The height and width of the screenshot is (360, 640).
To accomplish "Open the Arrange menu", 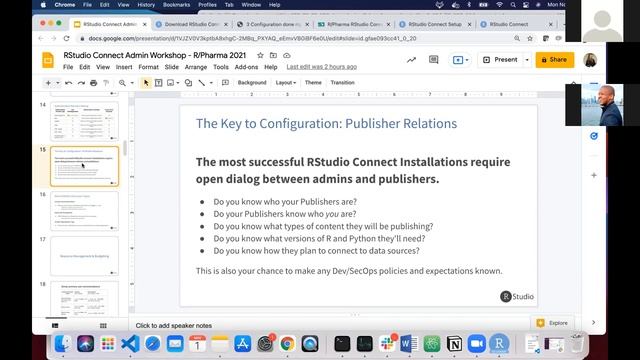I will click(196, 67).
